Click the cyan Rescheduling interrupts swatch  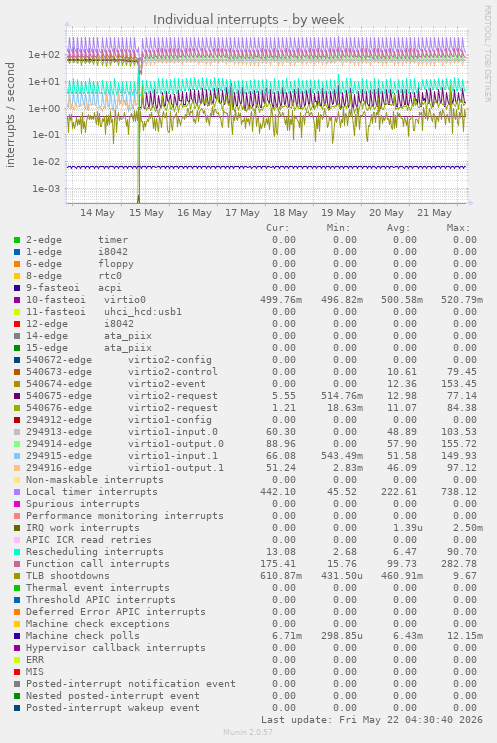click(17, 553)
